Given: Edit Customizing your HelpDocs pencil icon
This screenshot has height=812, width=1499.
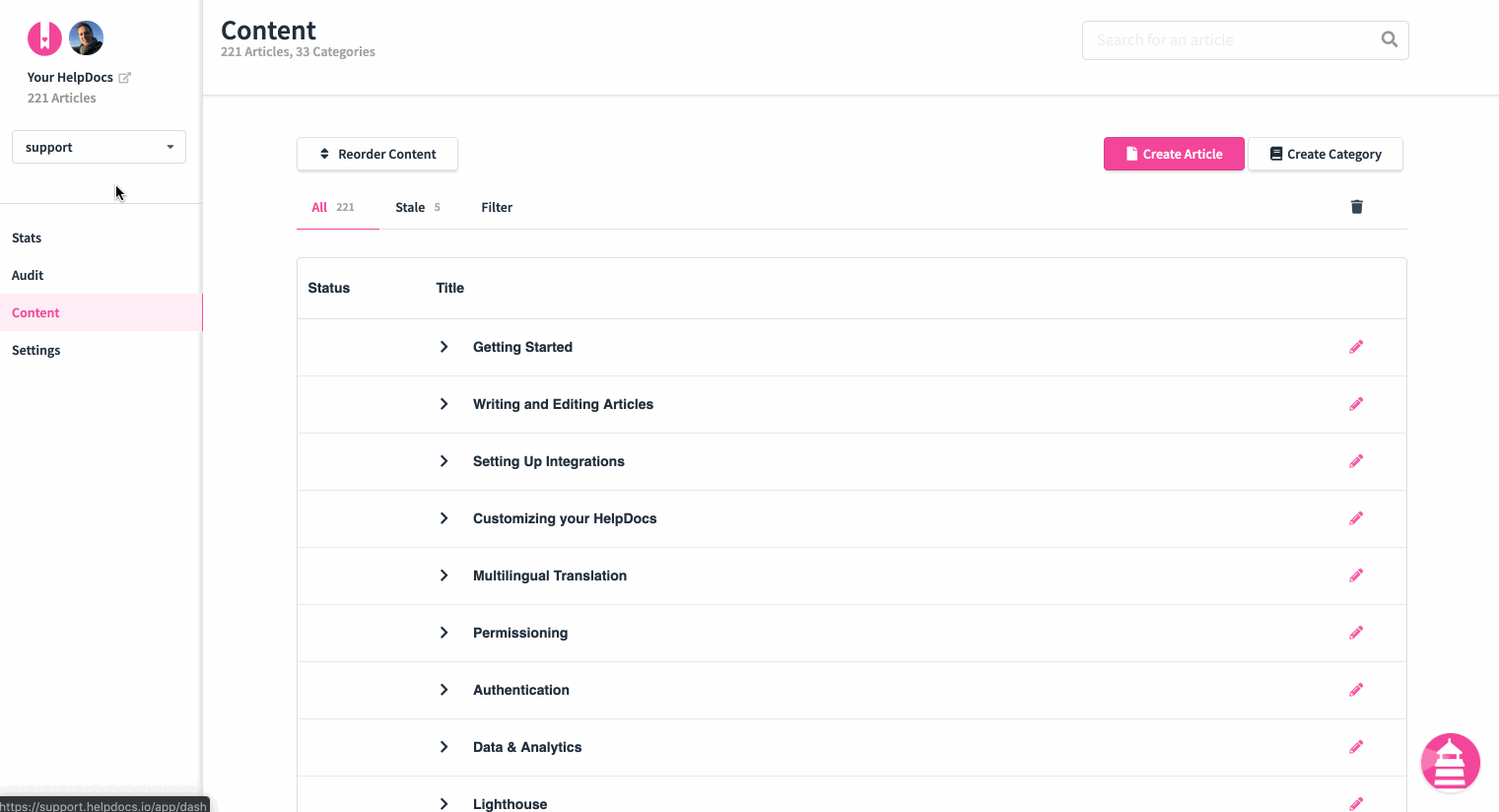Looking at the screenshot, I should pyautogui.click(x=1356, y=518).
